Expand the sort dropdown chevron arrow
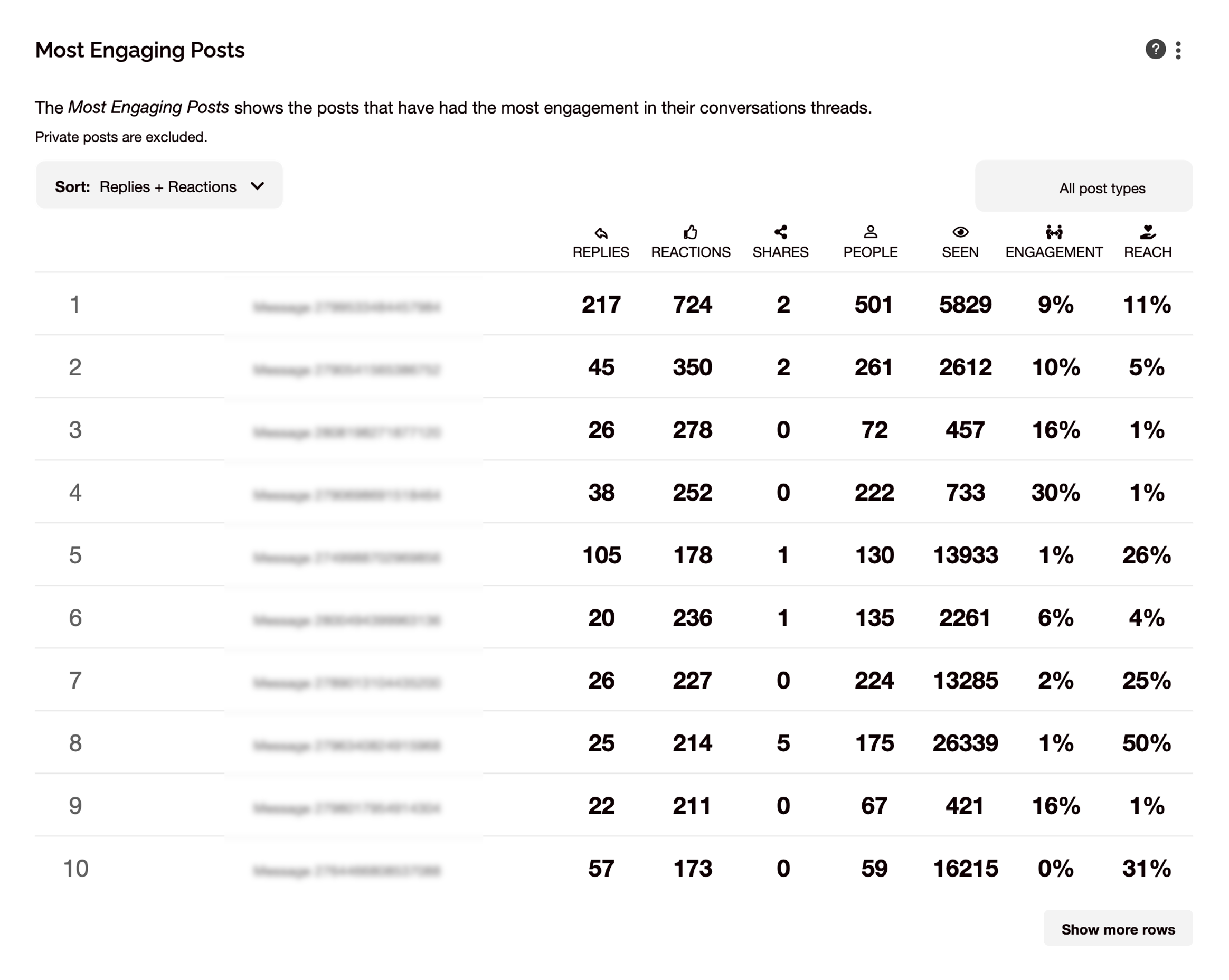The image size is (1229, 980). pos(258,186)
